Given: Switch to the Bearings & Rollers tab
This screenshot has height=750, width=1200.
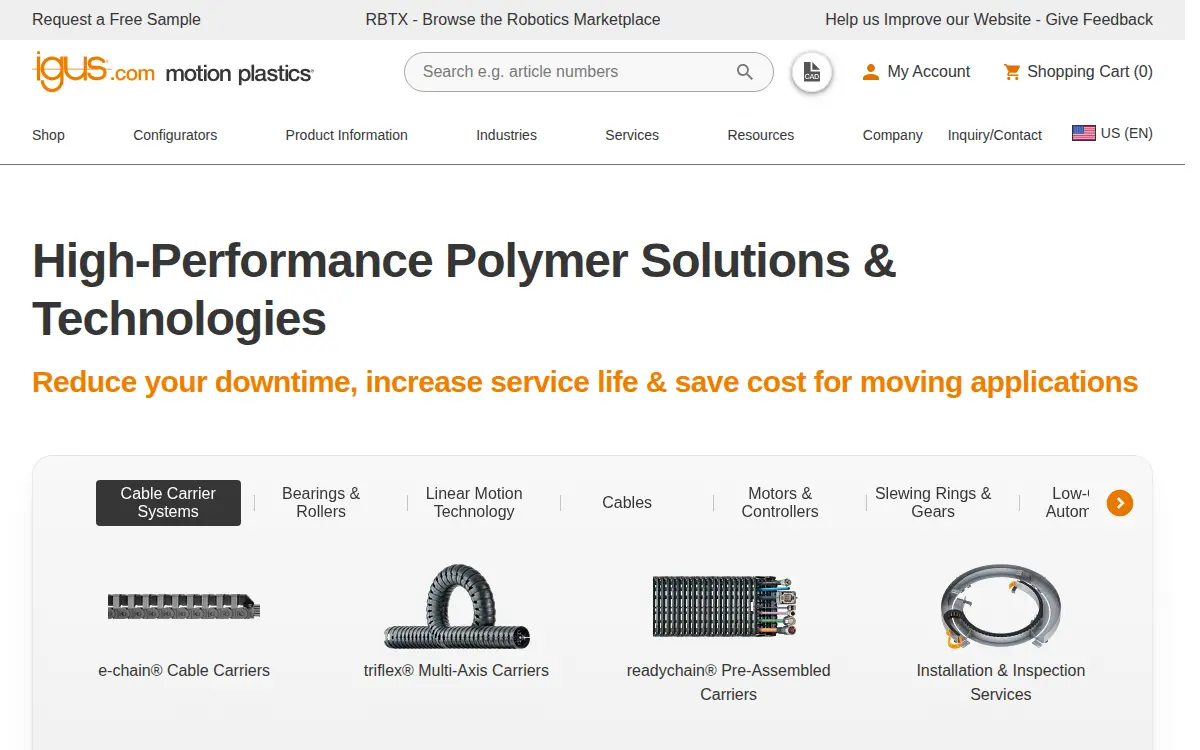Looking at the screenshot, I should point(321,503).
